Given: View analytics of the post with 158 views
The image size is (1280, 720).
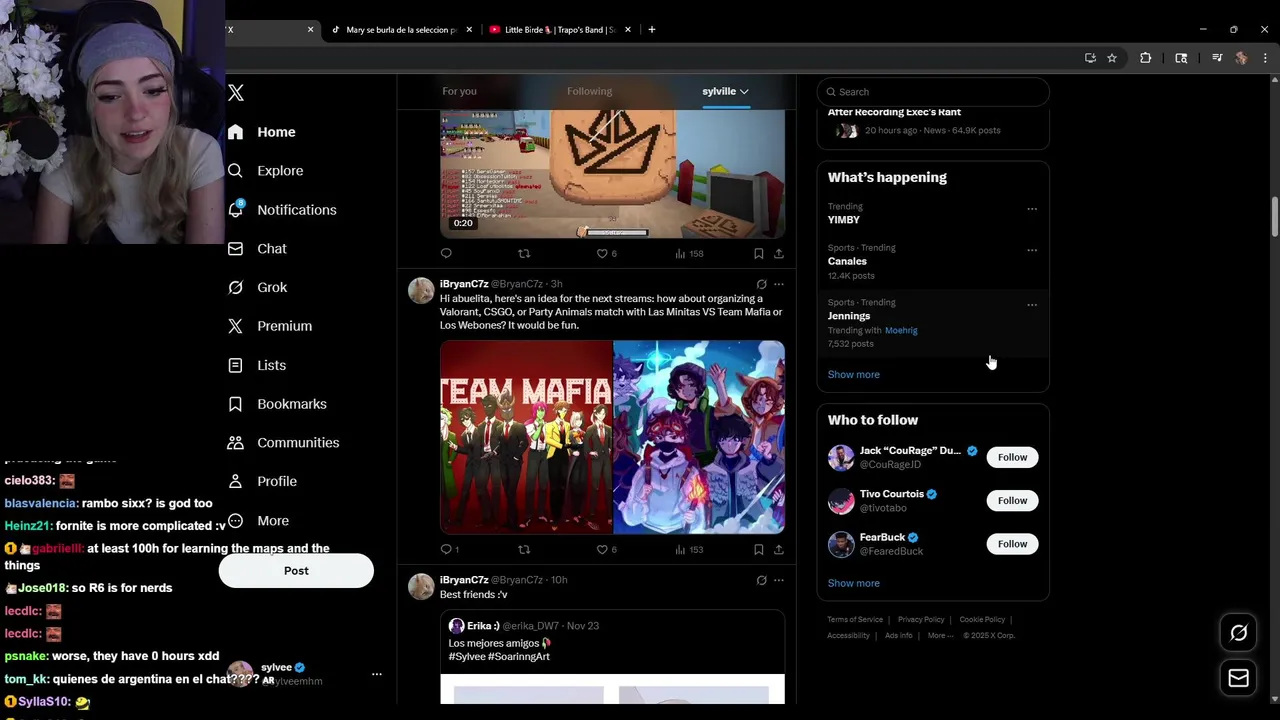Looking at the screenshot, I should [689, 254].
